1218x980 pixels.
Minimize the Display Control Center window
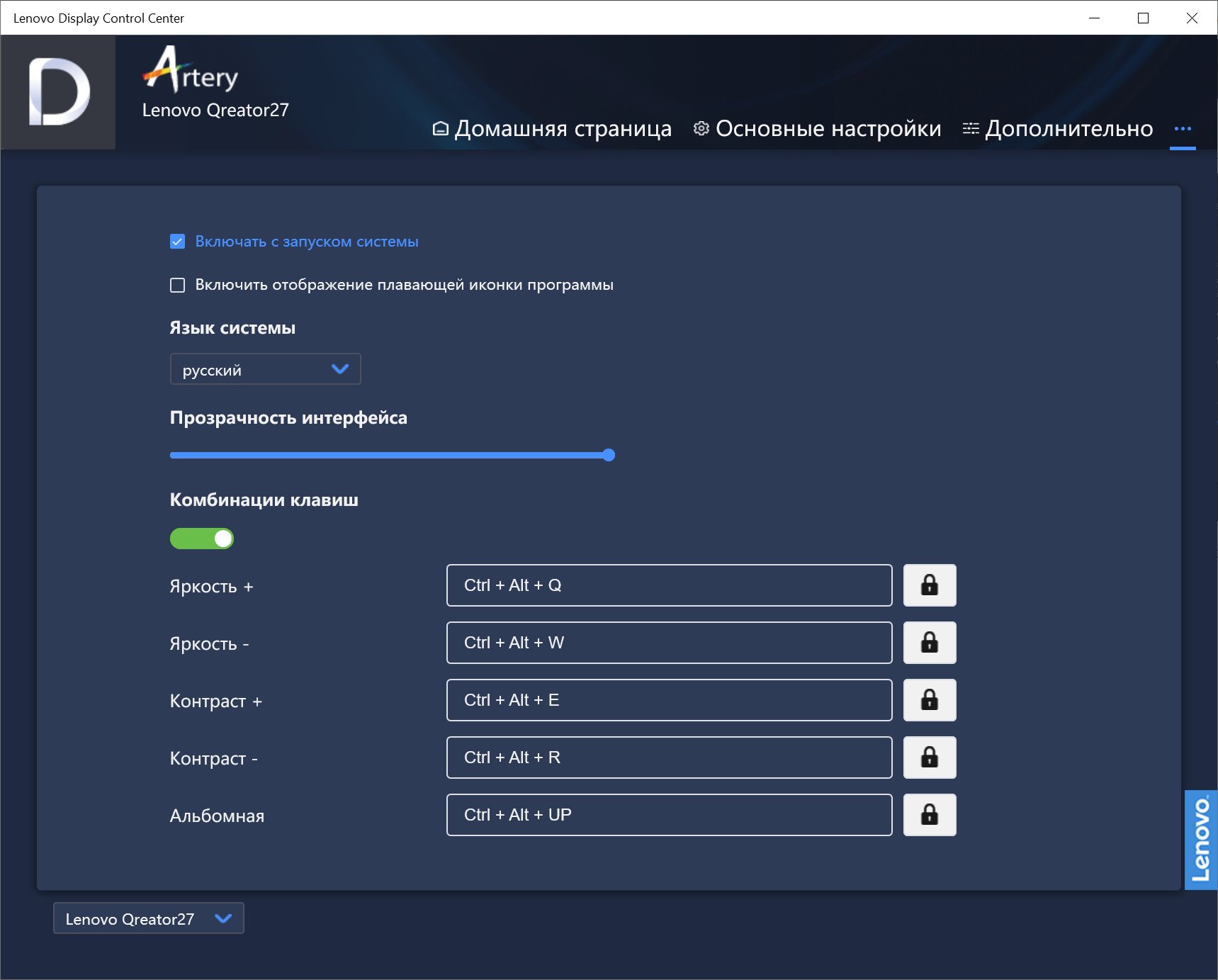pyautogui.click(x=1095, y=18)
